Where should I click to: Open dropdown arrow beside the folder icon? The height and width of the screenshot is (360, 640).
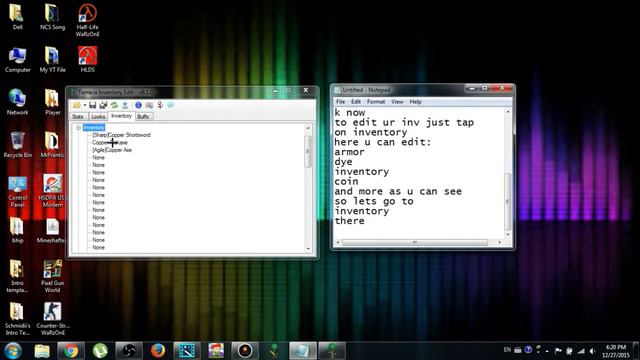click(x=84, y=106)
